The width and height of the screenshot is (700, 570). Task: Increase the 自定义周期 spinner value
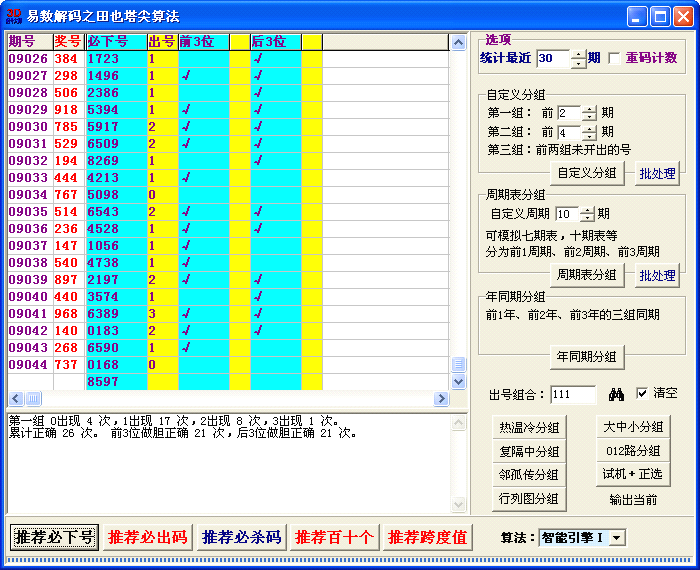point(587,209)
